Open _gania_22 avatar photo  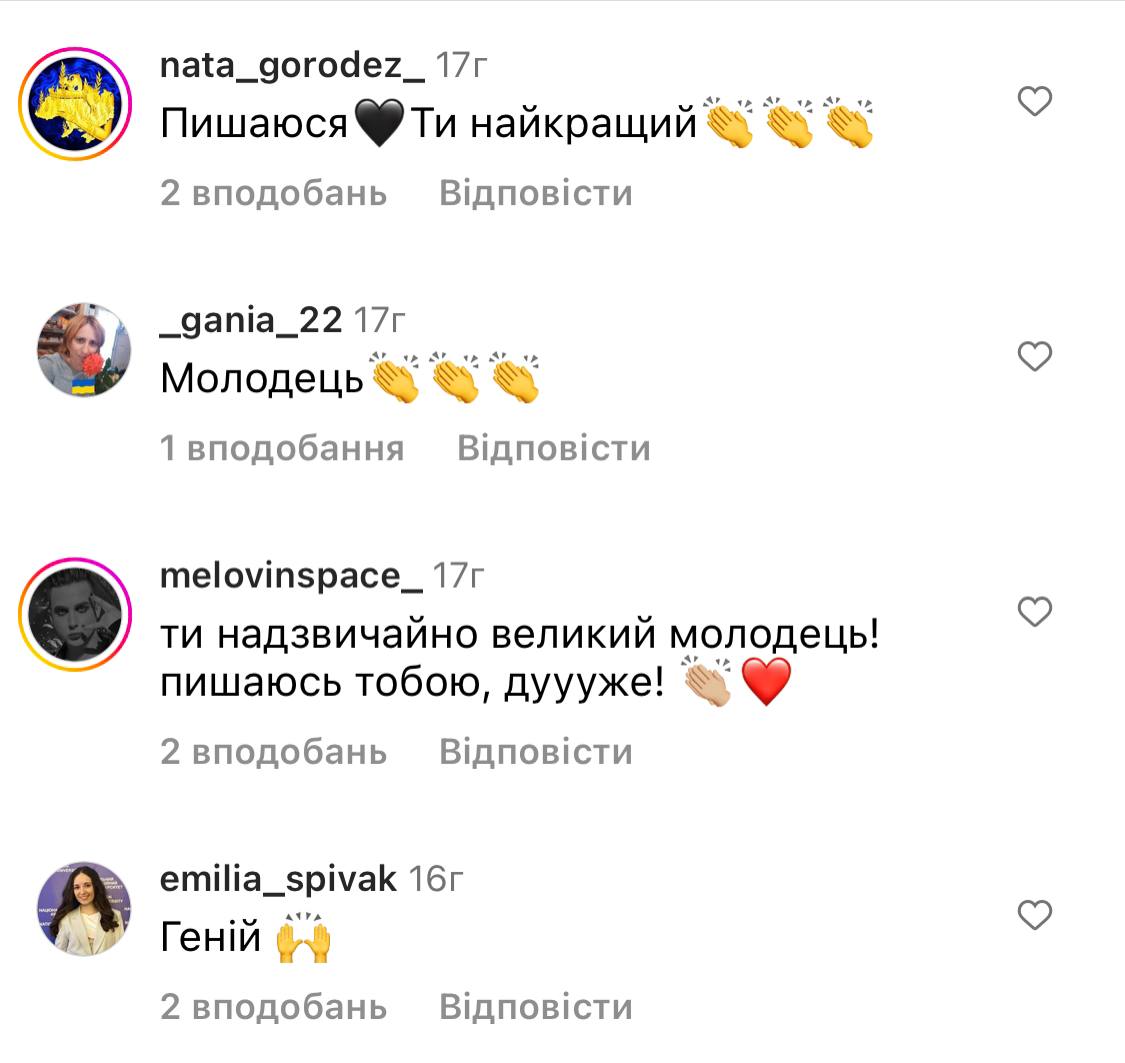[x=84, y=349]
